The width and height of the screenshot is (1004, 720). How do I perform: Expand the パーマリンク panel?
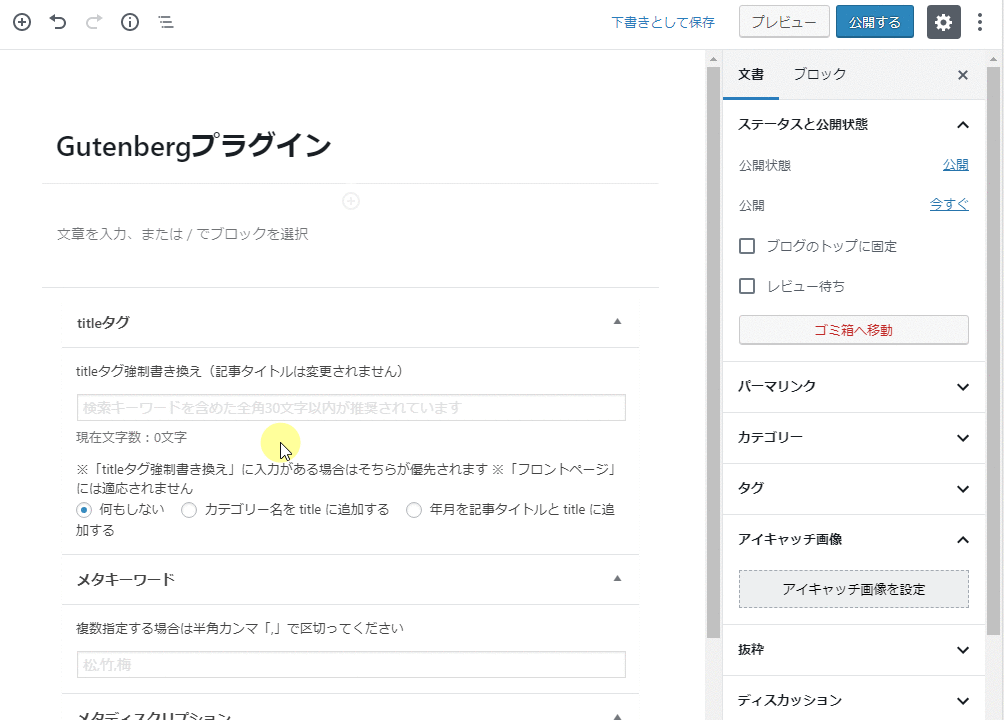(854, 386)
